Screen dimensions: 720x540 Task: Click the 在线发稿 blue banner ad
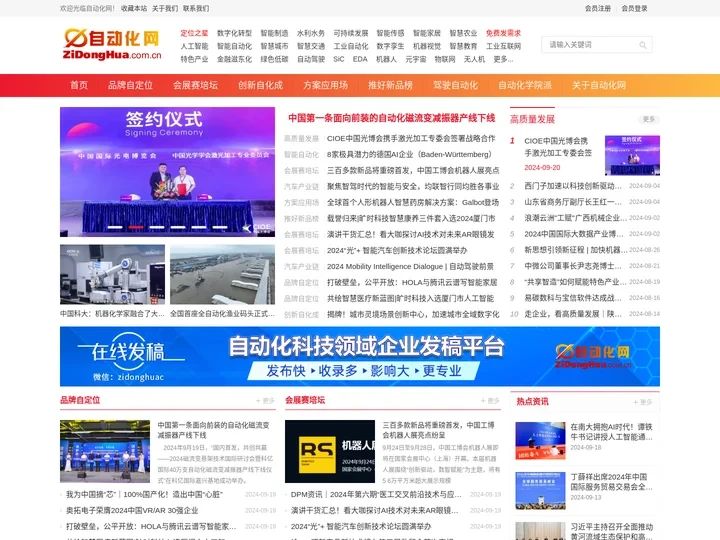pos(360,356)
